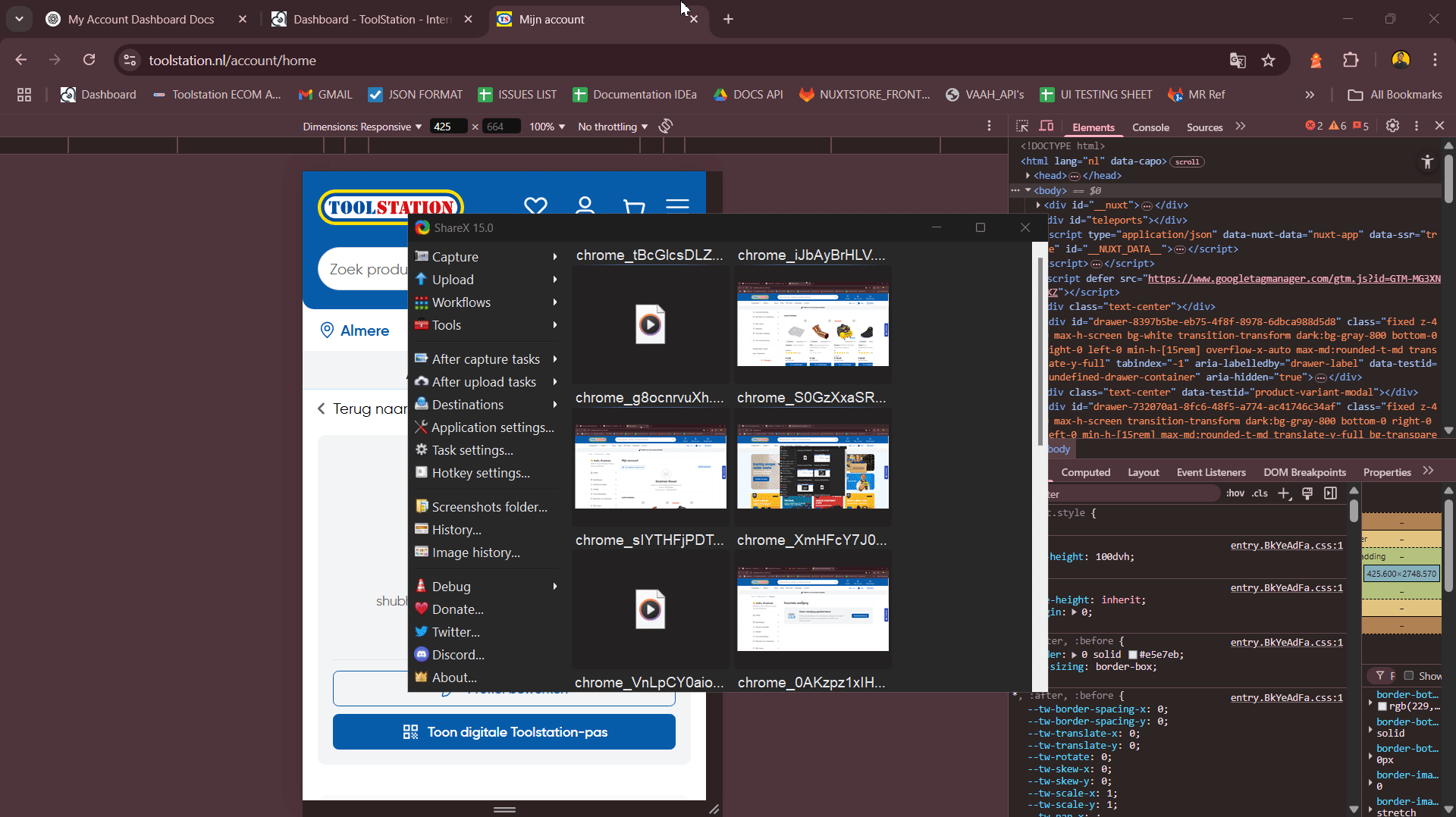Viewport: 1456px width, 817px height.
Task: Open the No throttling dropdown
Action: click(613, 127)
